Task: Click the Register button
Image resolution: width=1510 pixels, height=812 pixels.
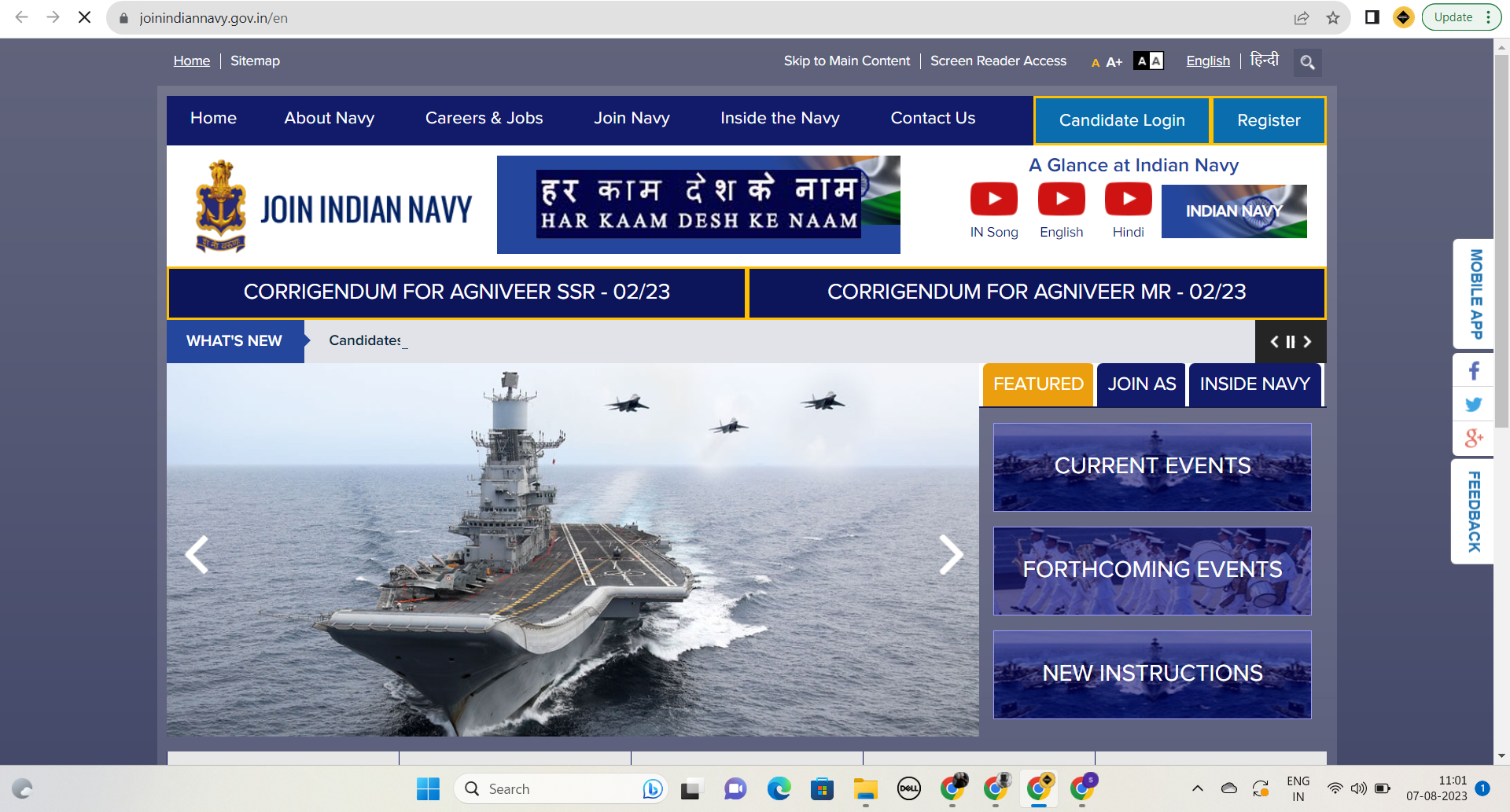Action: tap(1269, 120)
